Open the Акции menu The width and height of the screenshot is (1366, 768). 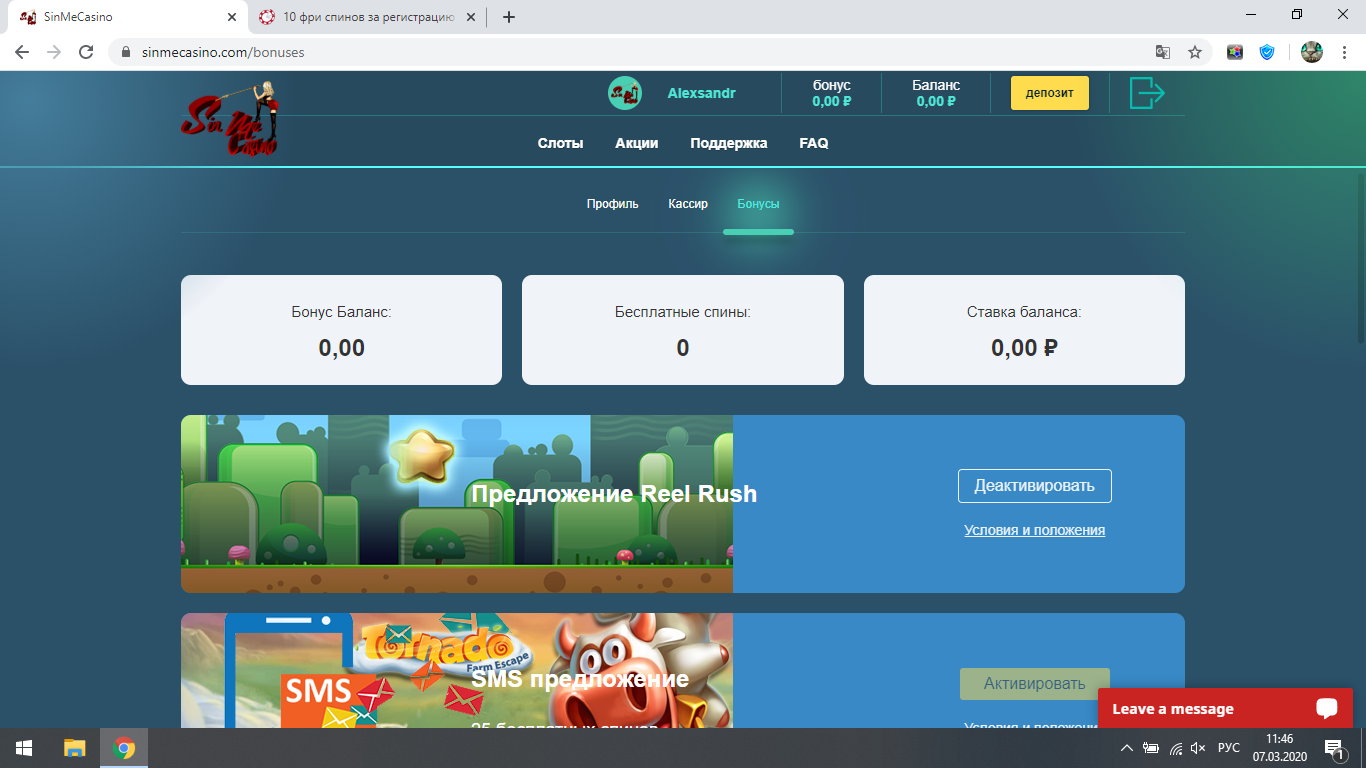(637, 143)
